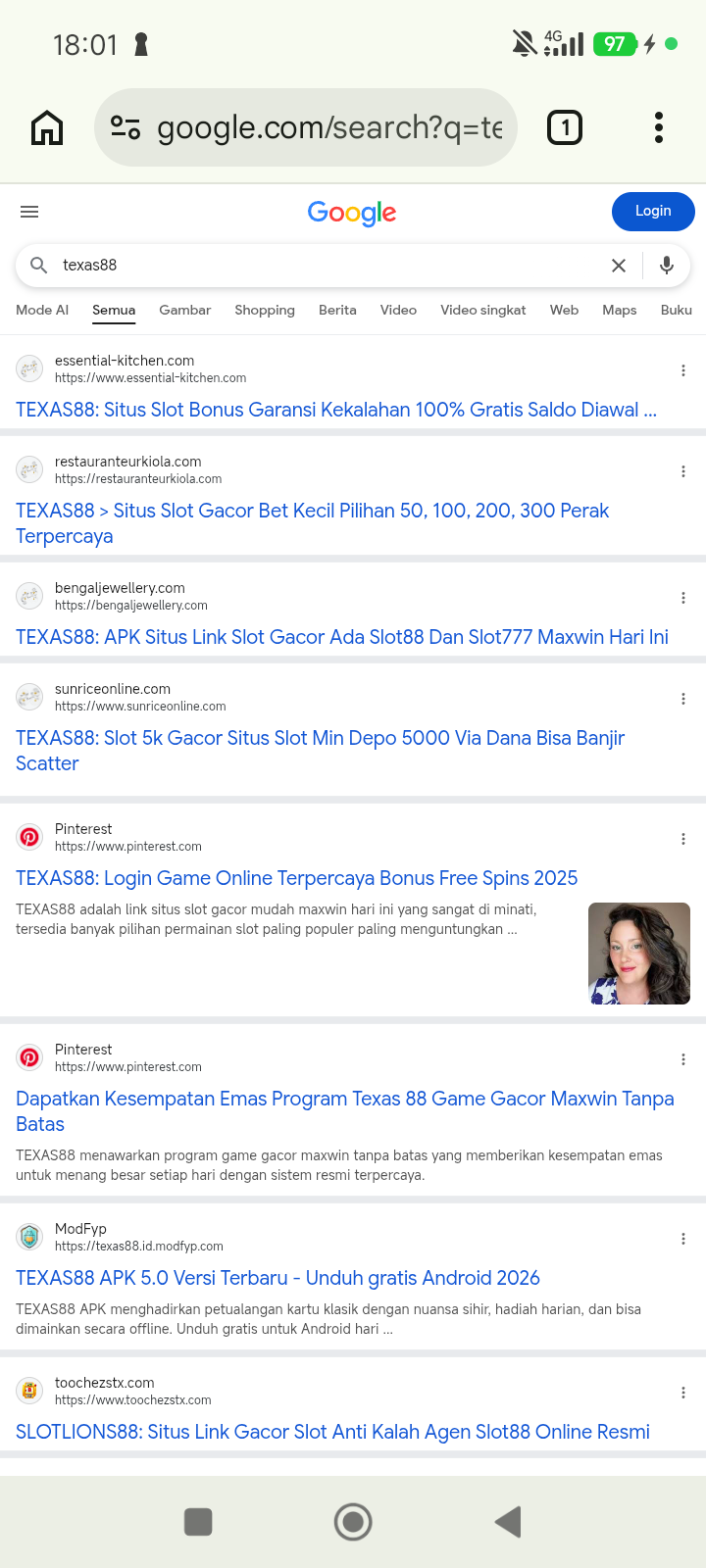This screenshot has width=706, height=1568.
Task: Switch to Maps tab
Action: [620, 310]
